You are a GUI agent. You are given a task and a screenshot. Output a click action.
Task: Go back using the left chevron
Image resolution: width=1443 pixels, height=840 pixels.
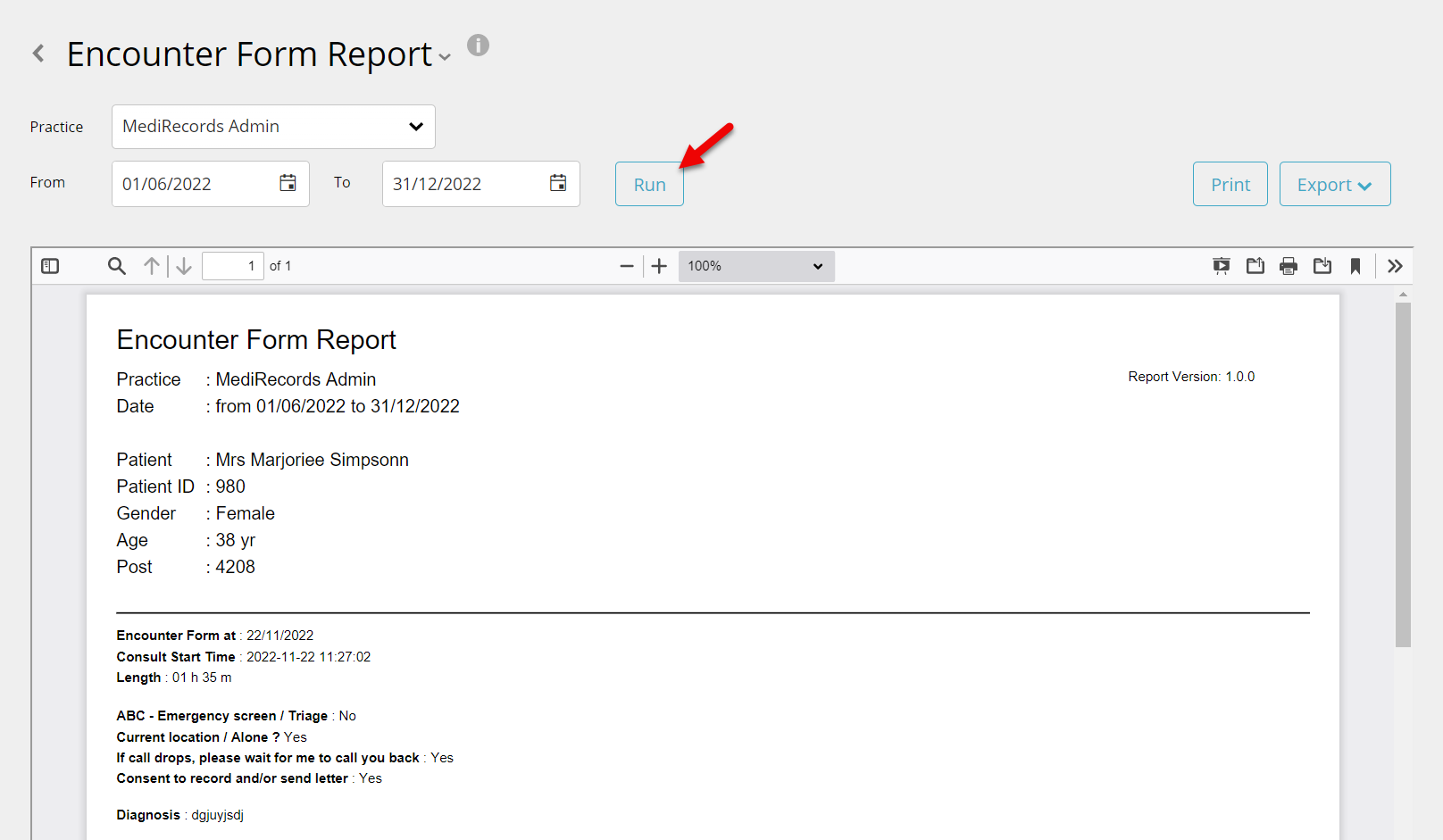(x=38, y=54)
